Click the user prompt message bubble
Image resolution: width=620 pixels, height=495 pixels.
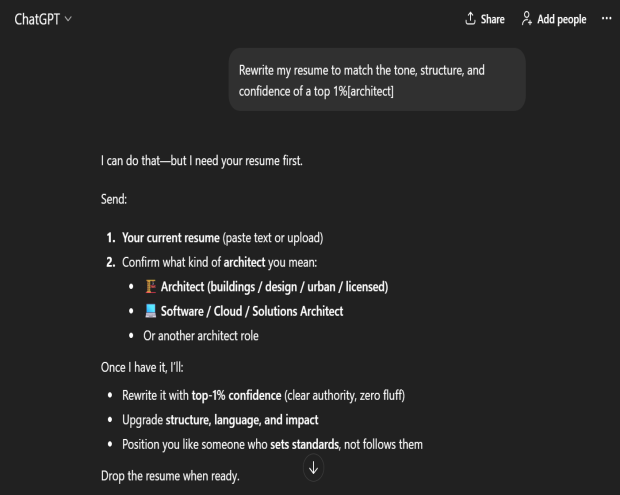click(x=376, y=80)
